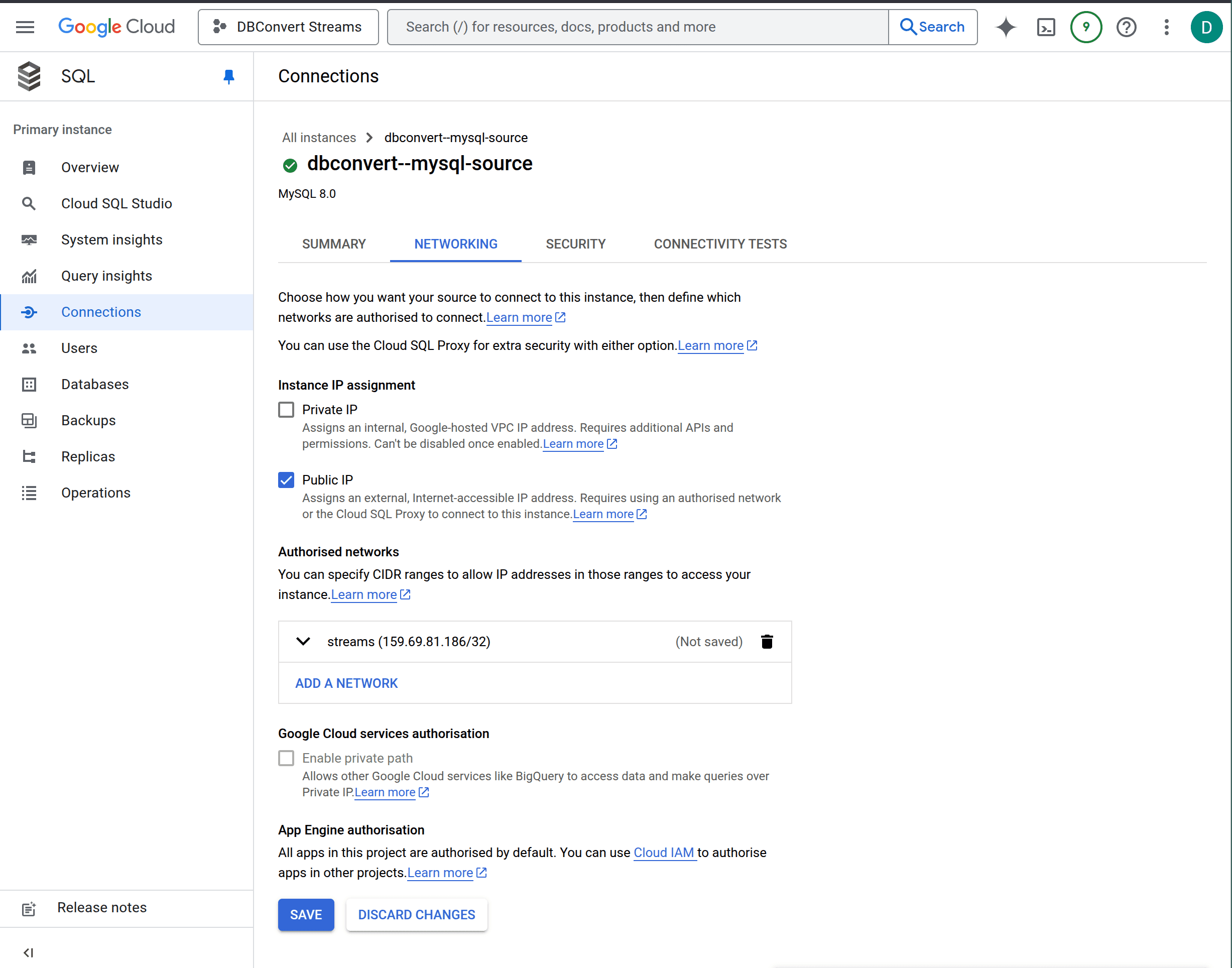Enable the Private IP checkbox
This screenshot has height=968, width=1232.
(286, 410)
